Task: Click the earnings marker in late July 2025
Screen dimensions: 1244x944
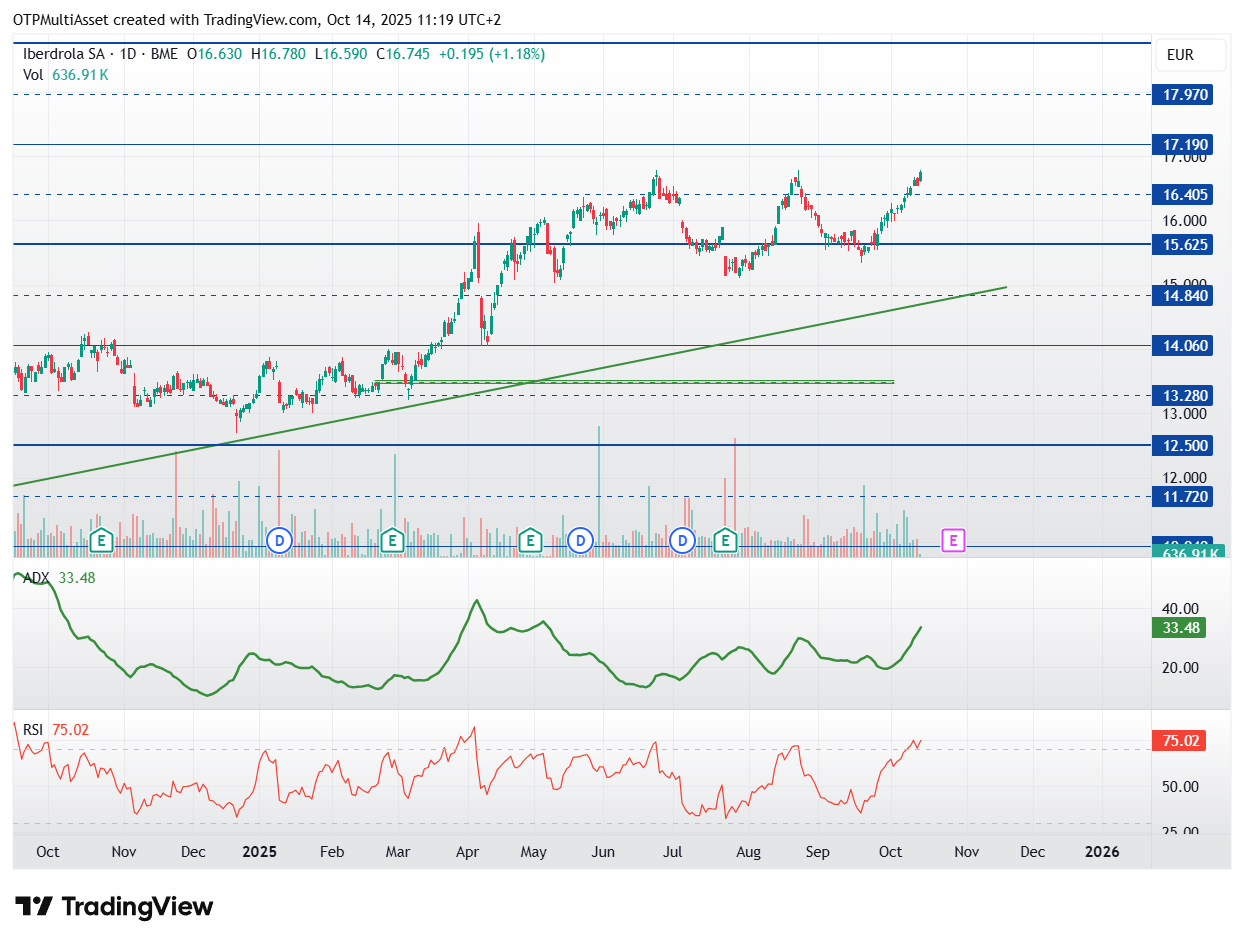Action: click(726, 541)
